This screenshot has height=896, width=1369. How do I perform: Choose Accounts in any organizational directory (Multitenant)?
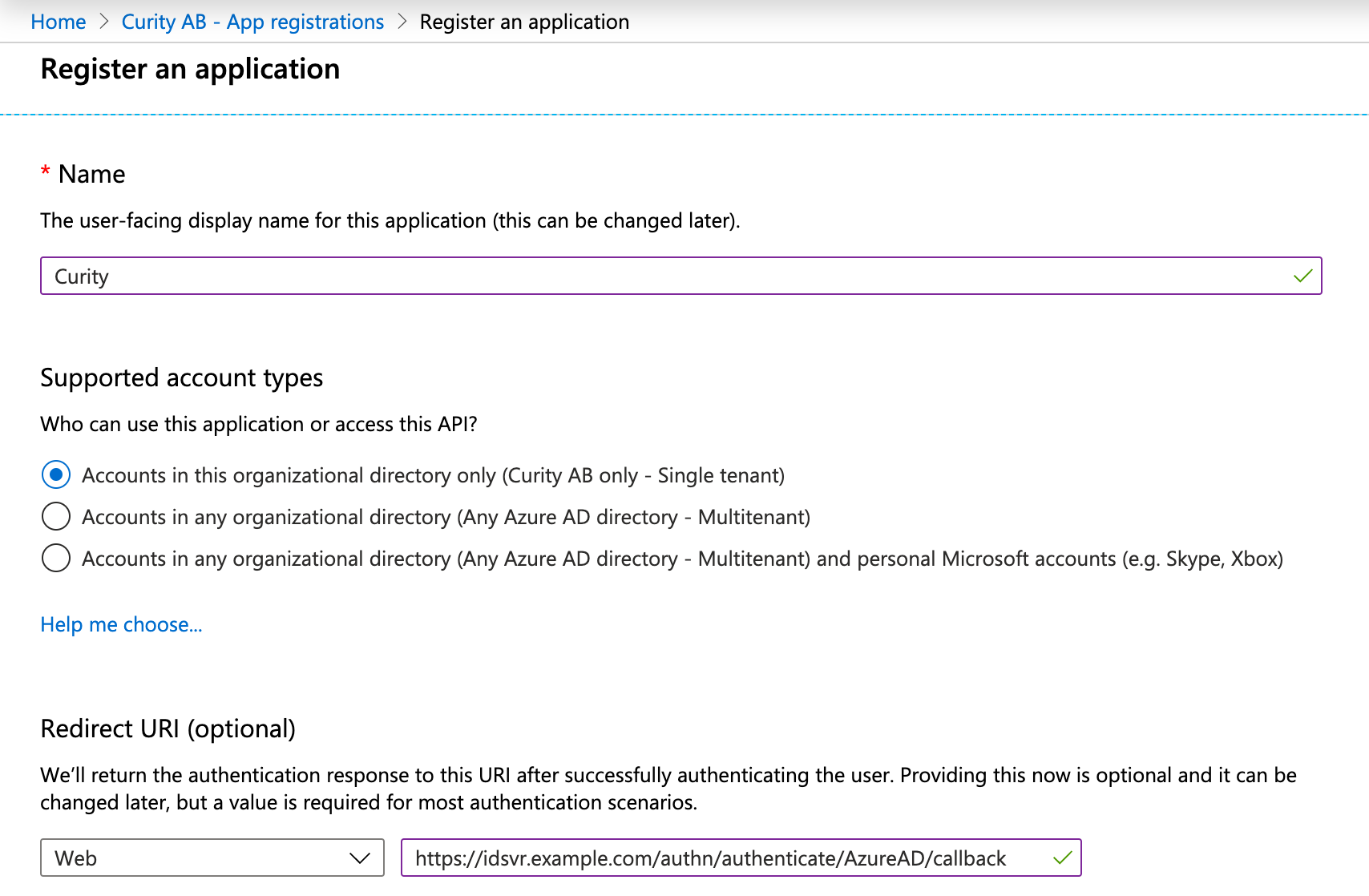tap(55, 517)
